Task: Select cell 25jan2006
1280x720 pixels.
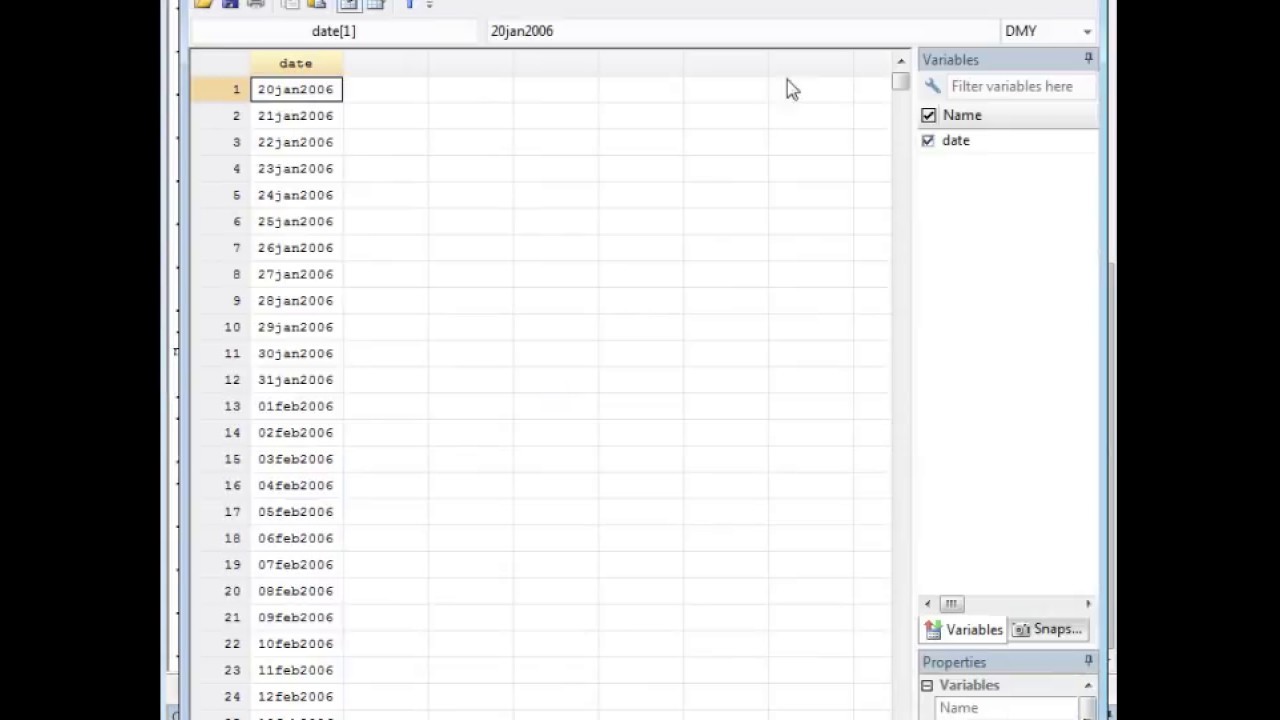Action: click(x=296, y=222)
